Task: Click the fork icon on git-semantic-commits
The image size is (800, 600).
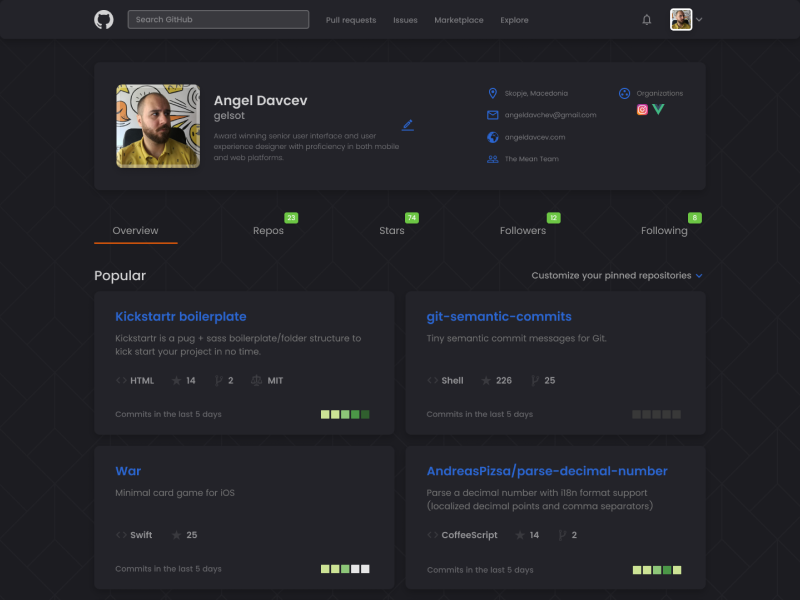Action: [x=533, y=380]
